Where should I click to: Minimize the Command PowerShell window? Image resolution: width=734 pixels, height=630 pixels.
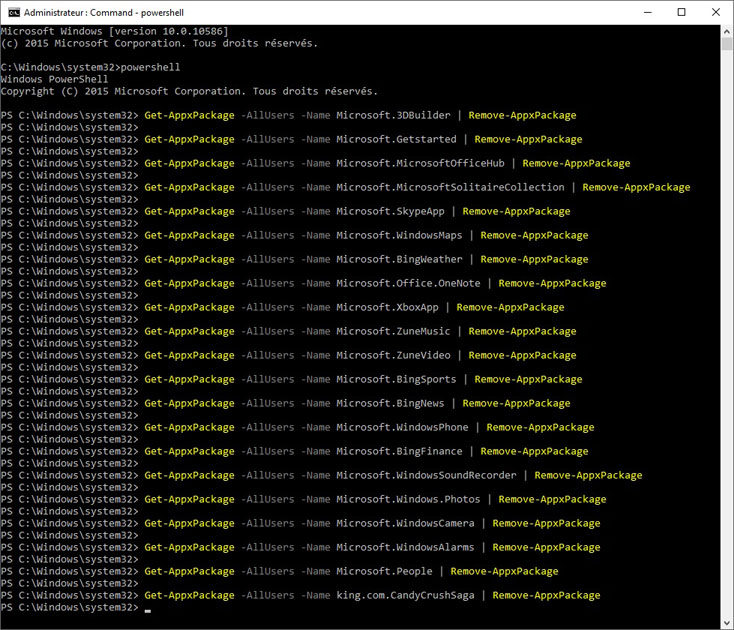tap(648, 13)
